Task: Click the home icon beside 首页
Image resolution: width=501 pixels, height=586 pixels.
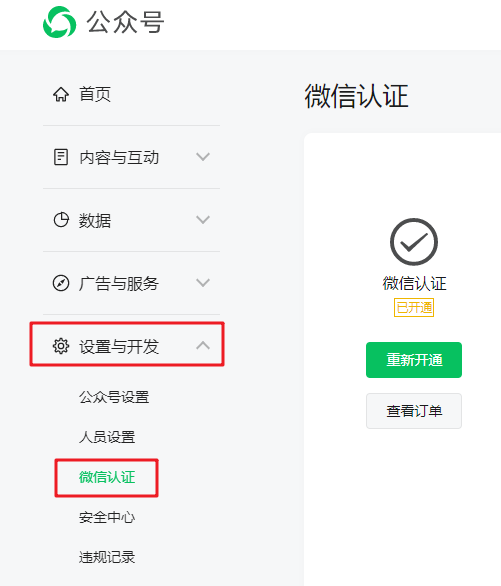Action: point(61,94)
